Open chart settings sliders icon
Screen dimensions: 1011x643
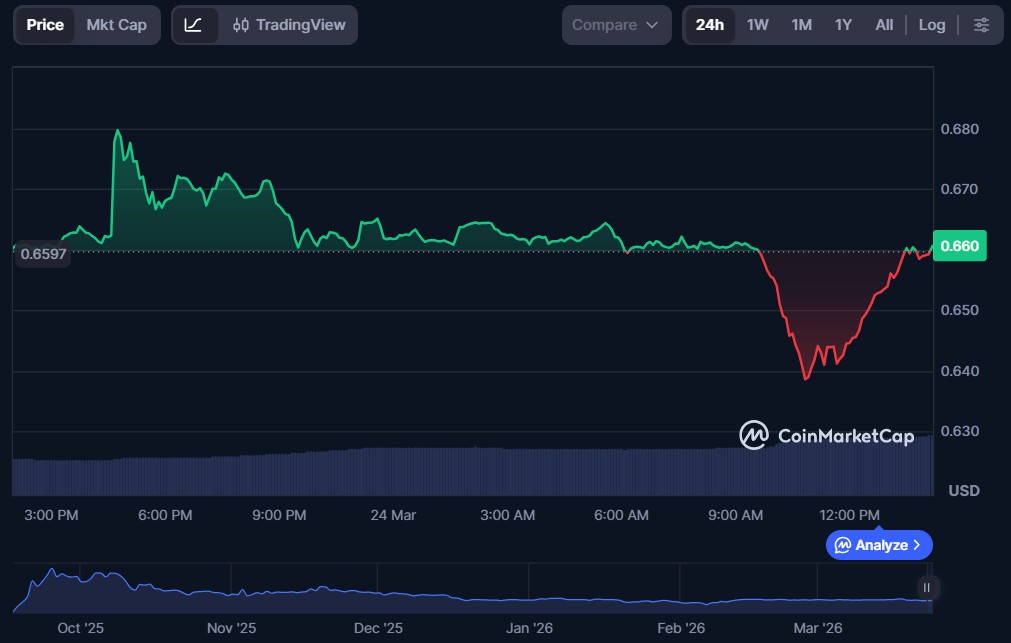(982, 25)
